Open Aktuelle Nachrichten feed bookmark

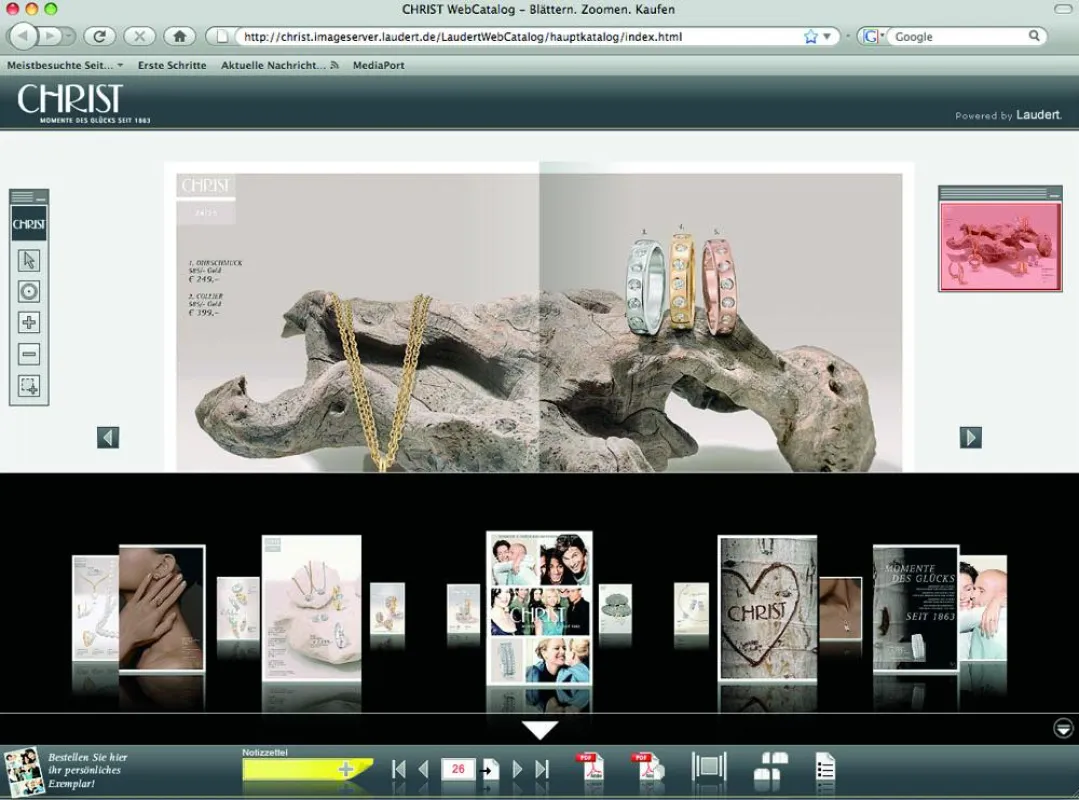tap(279, 65)
